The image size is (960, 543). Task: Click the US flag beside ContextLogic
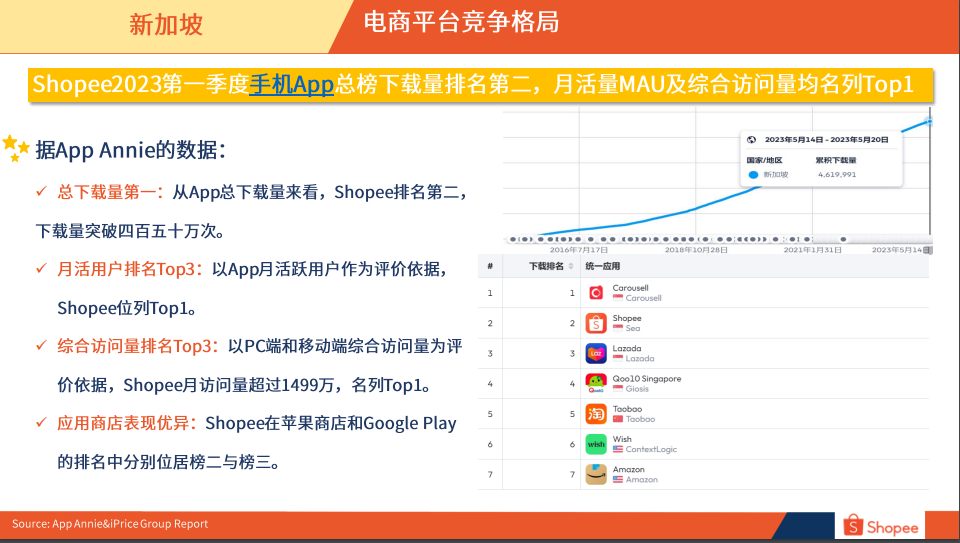point(618,449)
